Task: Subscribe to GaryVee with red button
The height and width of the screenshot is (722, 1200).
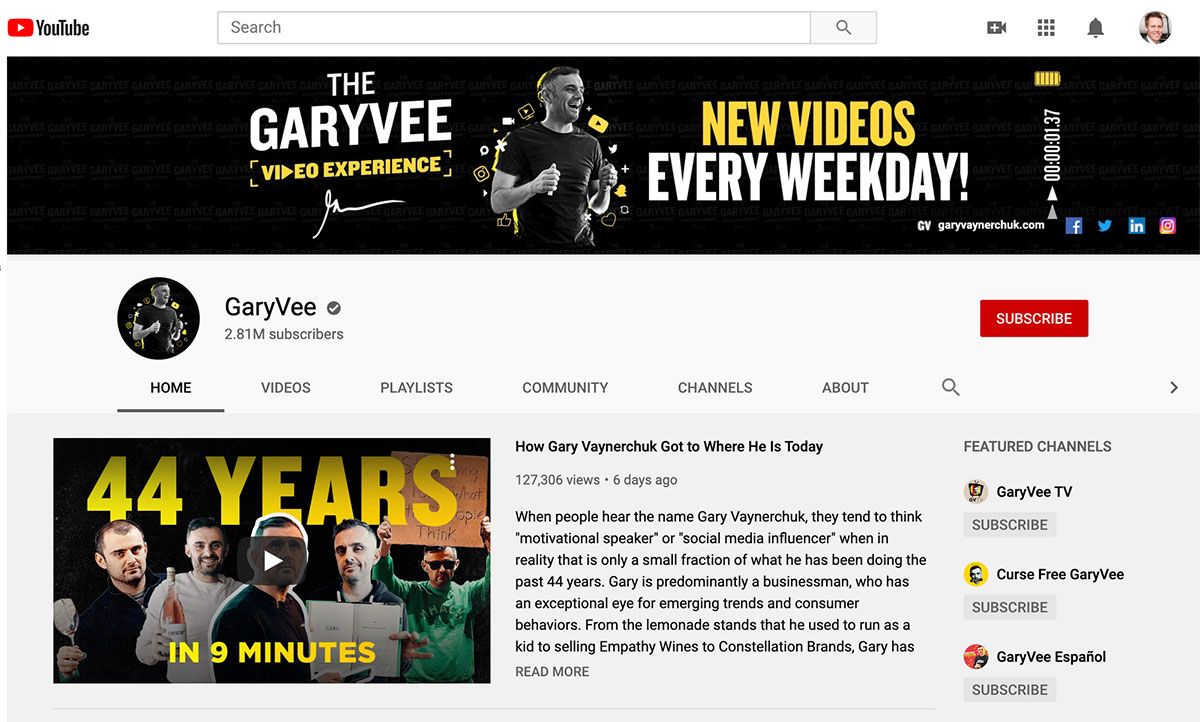Action: 1034,318
